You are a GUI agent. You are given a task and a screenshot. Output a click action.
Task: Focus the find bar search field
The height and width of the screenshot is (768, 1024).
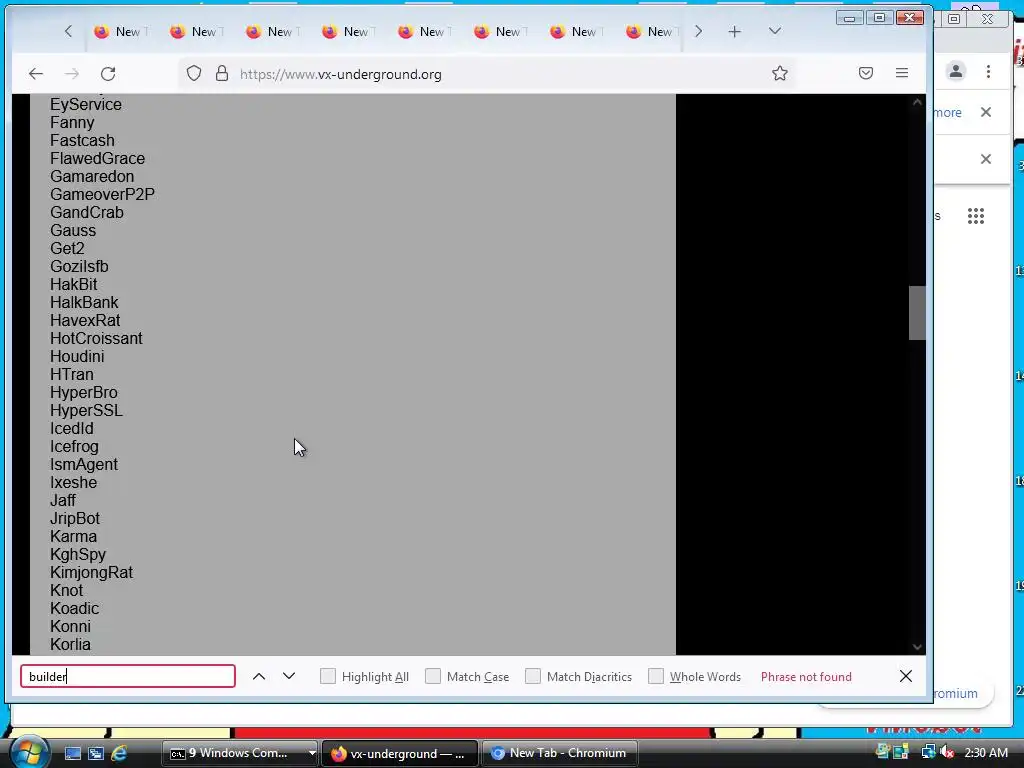pos(128,677)
